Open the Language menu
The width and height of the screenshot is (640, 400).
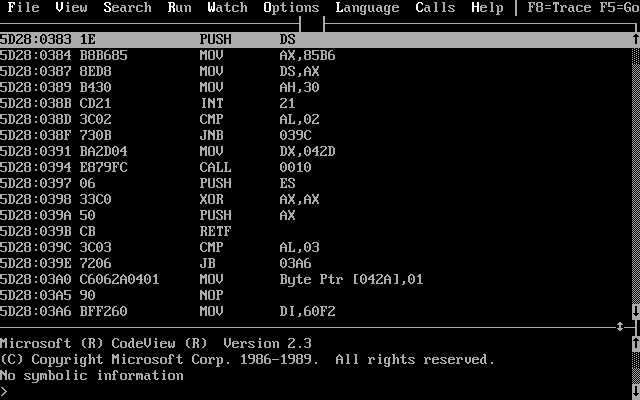[367, 8]
